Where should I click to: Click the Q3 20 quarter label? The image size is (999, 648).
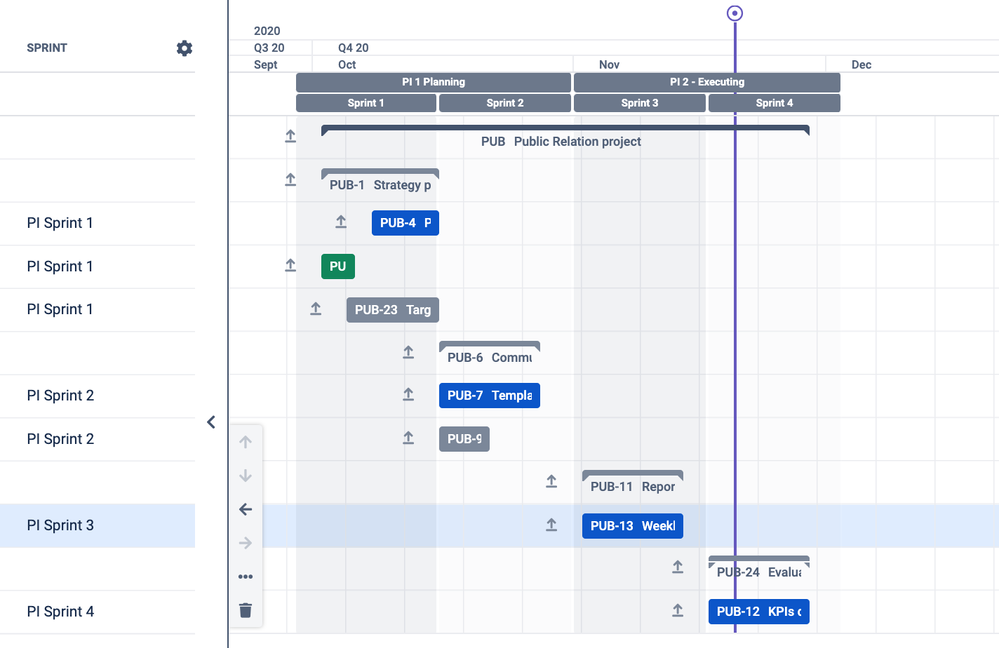click(x=269, y=48)
